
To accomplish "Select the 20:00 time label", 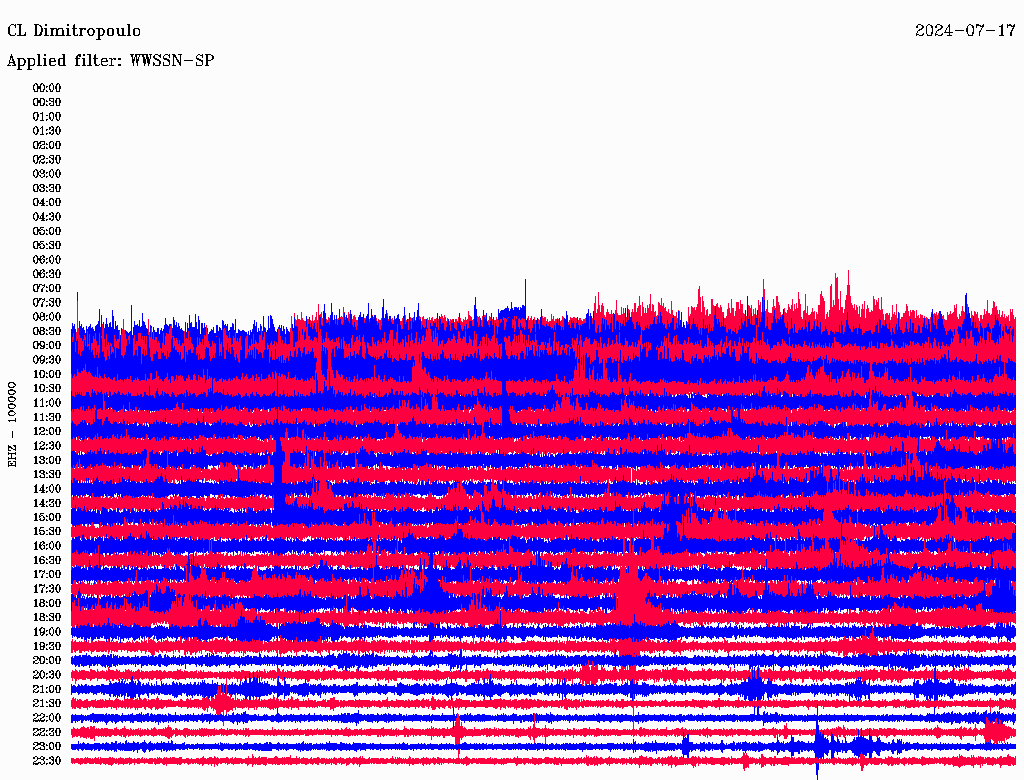I will [x=47, y=661].
